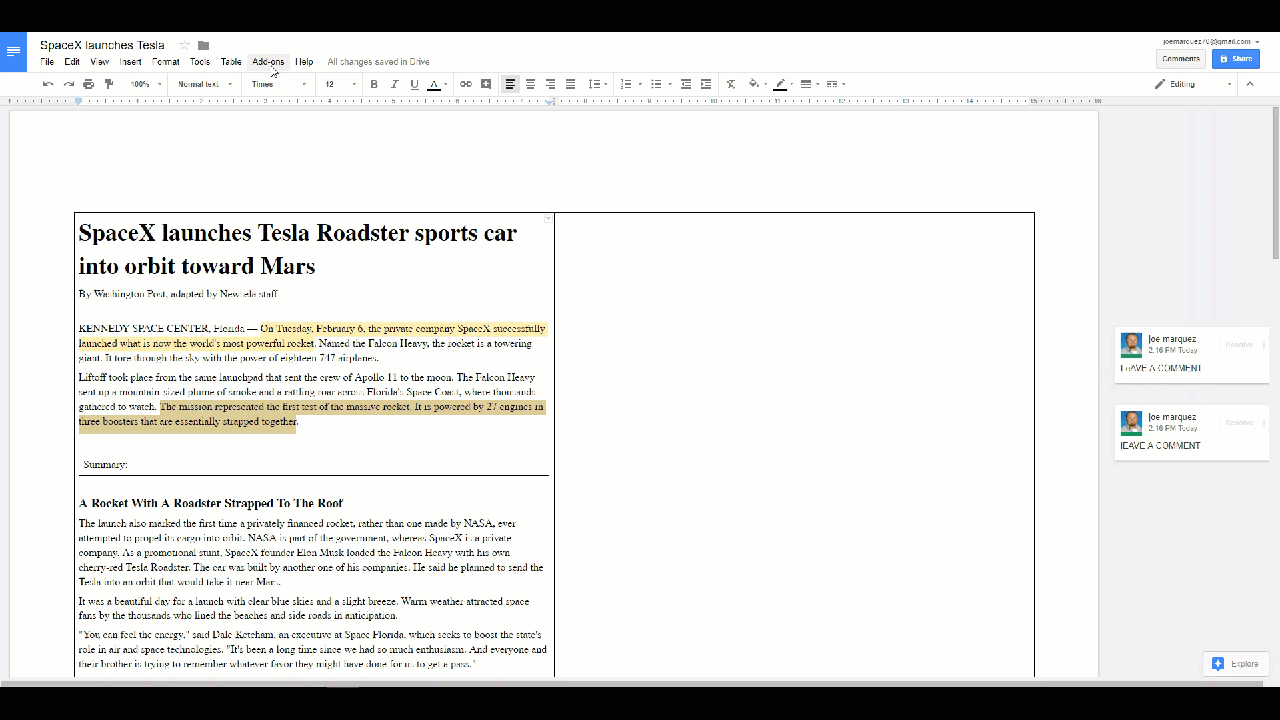Open the Format menu

click(166, 62)
